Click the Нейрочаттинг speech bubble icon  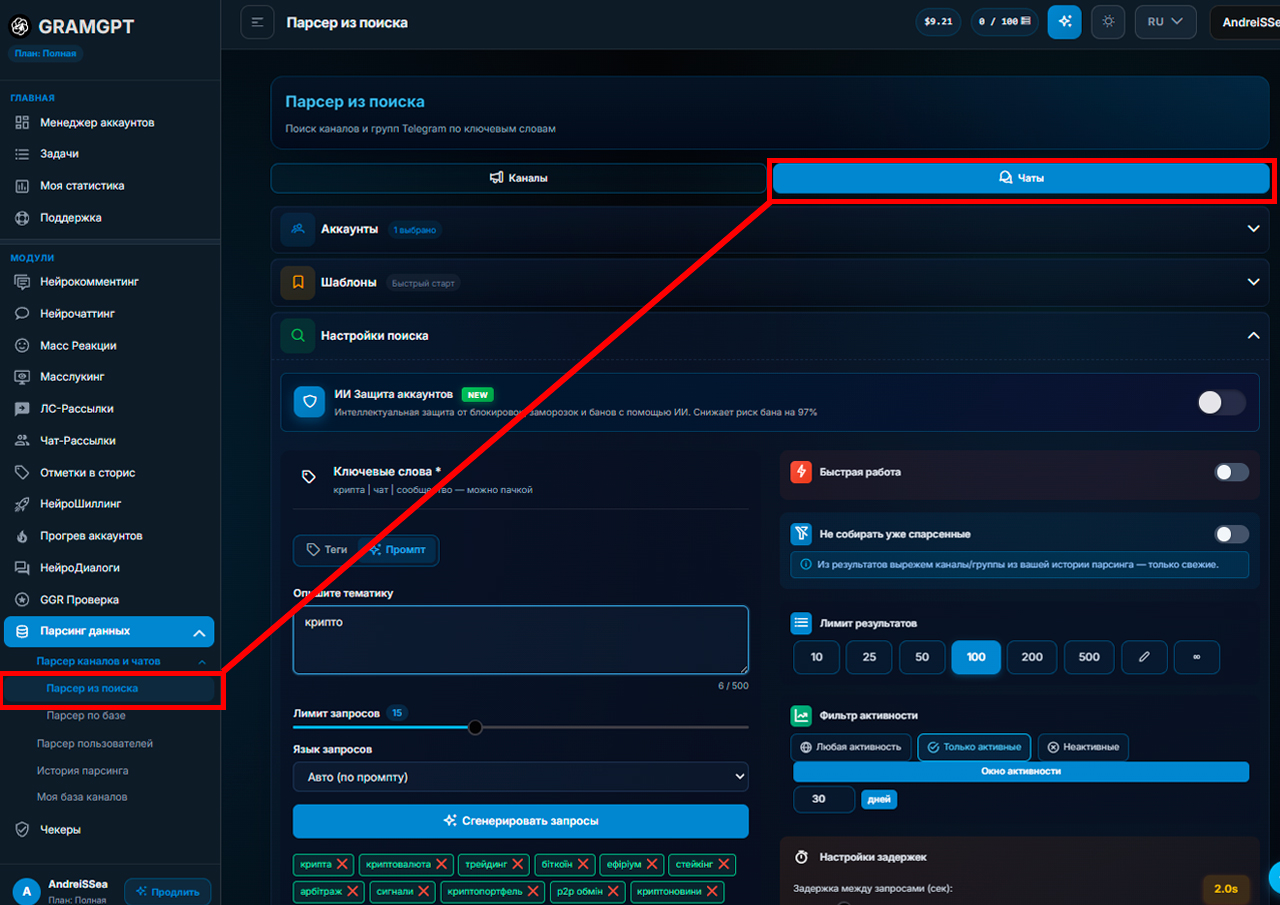[22, 314]
